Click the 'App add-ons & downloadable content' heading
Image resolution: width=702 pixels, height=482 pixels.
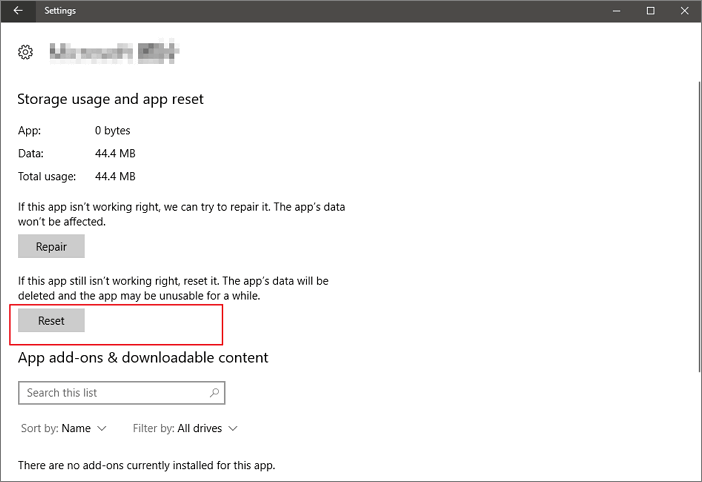[143, 357]
